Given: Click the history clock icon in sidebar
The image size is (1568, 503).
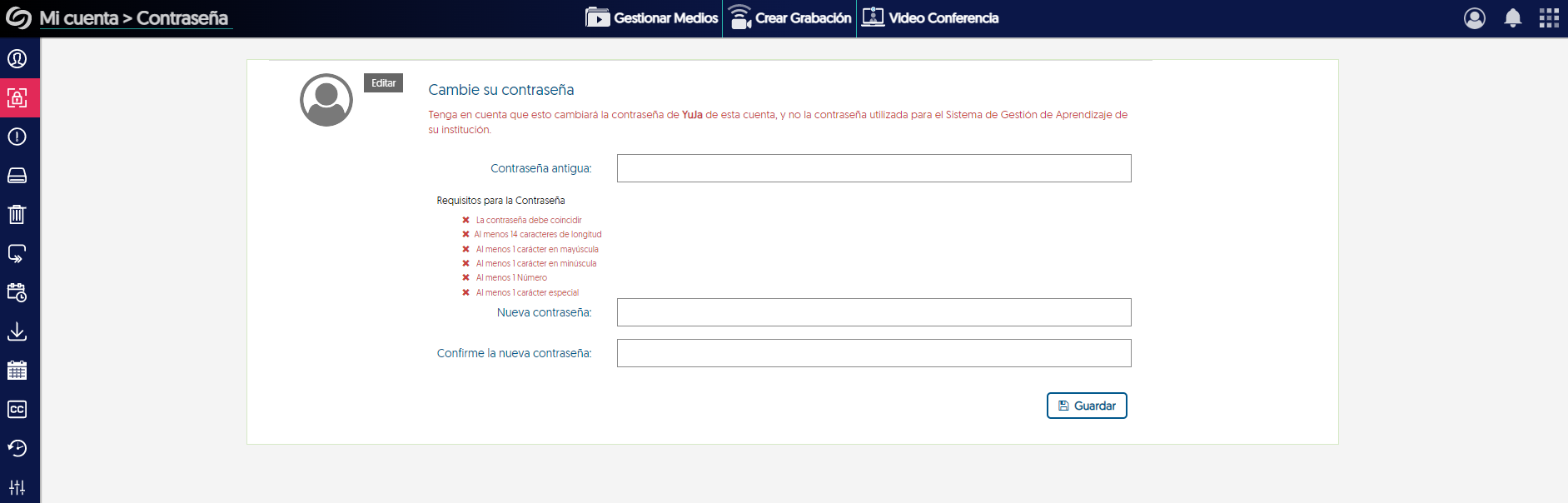Looking at the screenshot, I should coord(17,448).
